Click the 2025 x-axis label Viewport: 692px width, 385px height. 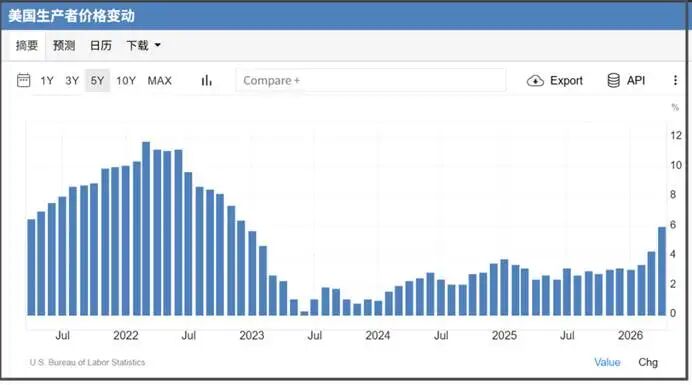504,336
